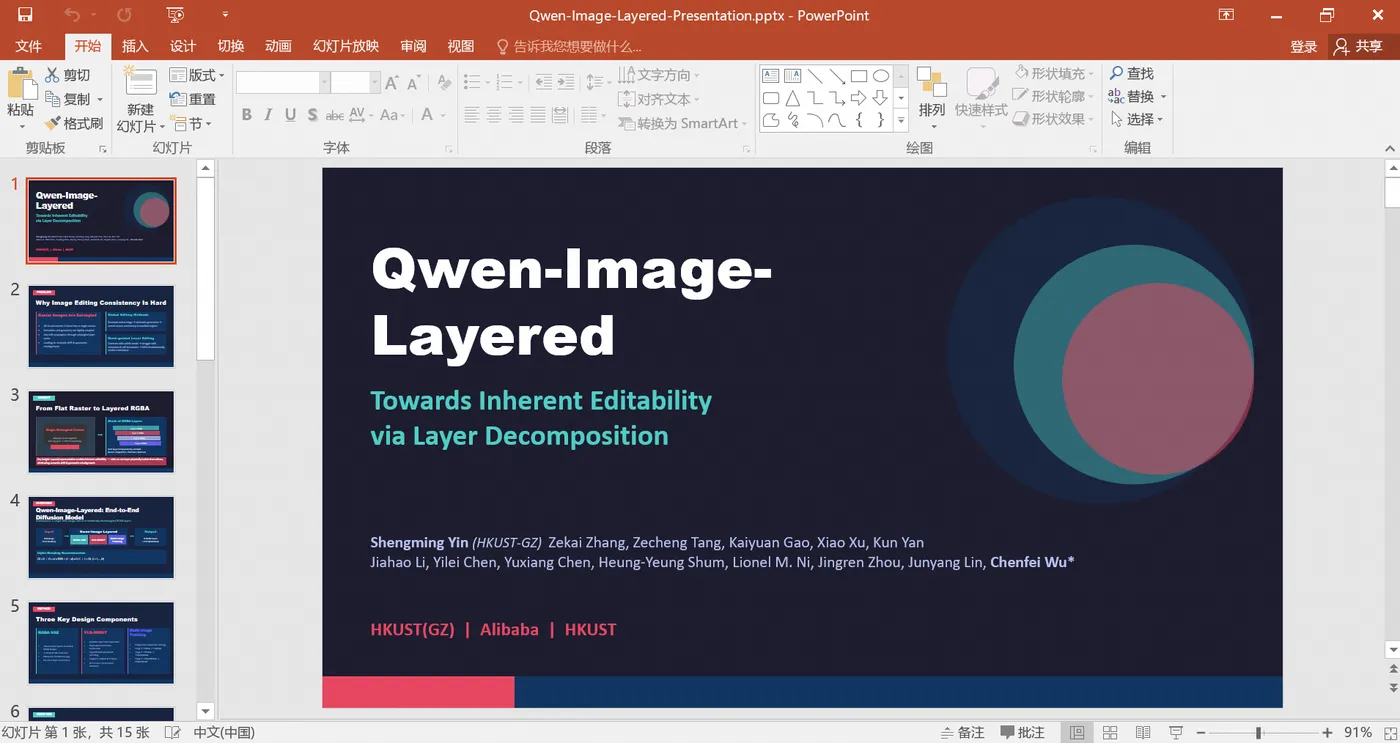This screenshot has width=1400, height=743.
Task: Click the Find (查找) button
Action: tap(1132, 73)
